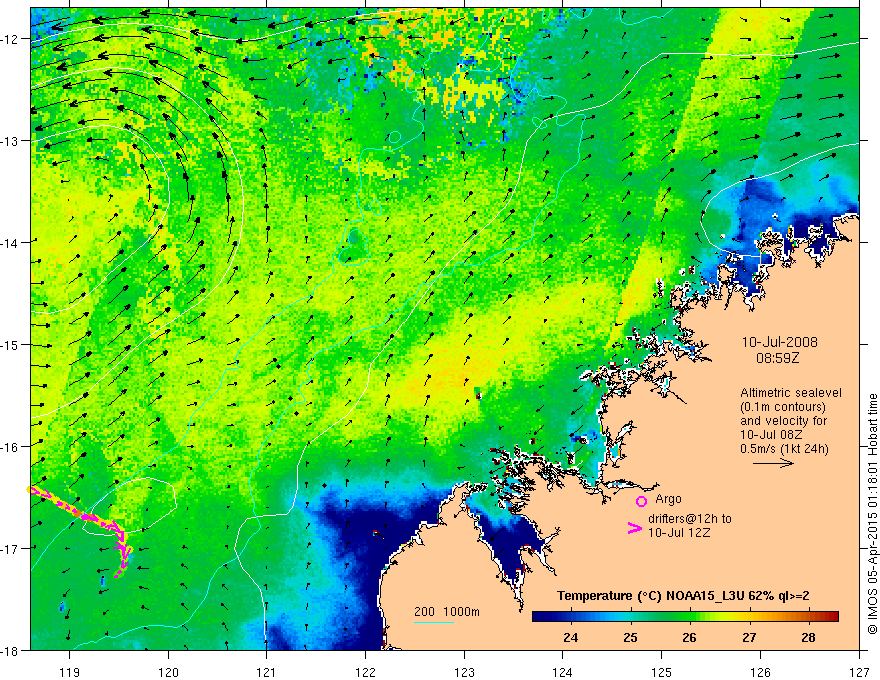Click the 0.5m/s velocity scale arrow
The width and height of the screenshot is (880, 680).
[x=773, y=463]
